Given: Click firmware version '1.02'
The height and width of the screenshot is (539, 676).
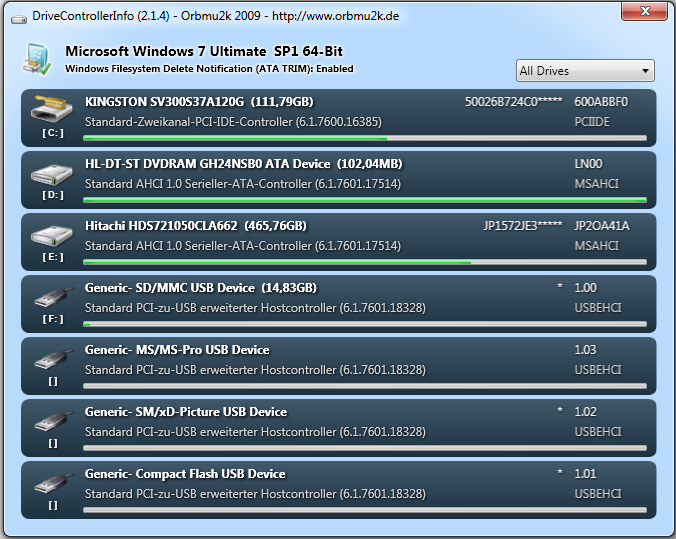Looking at the screenshot, I should (x=585, y=412).
